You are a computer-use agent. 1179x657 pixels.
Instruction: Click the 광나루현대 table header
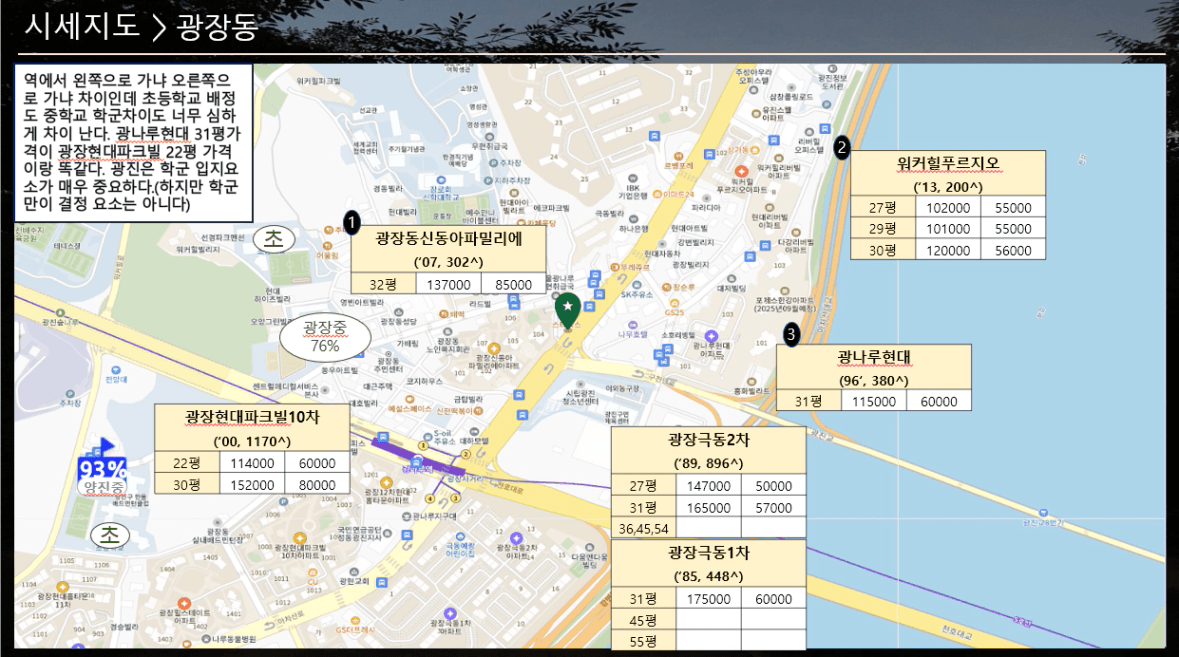coord(874,356)
